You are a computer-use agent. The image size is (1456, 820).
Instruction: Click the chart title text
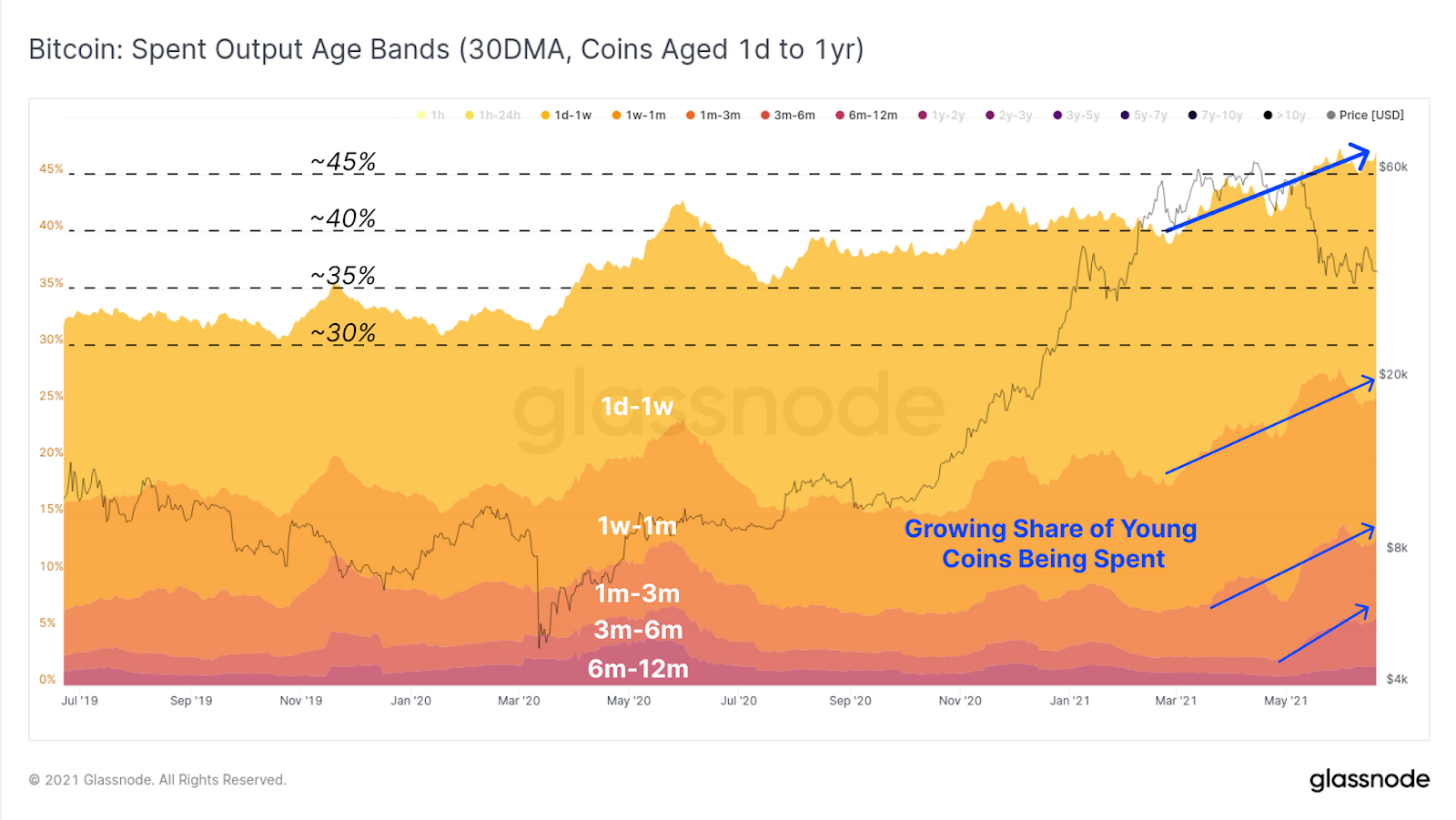446,49
